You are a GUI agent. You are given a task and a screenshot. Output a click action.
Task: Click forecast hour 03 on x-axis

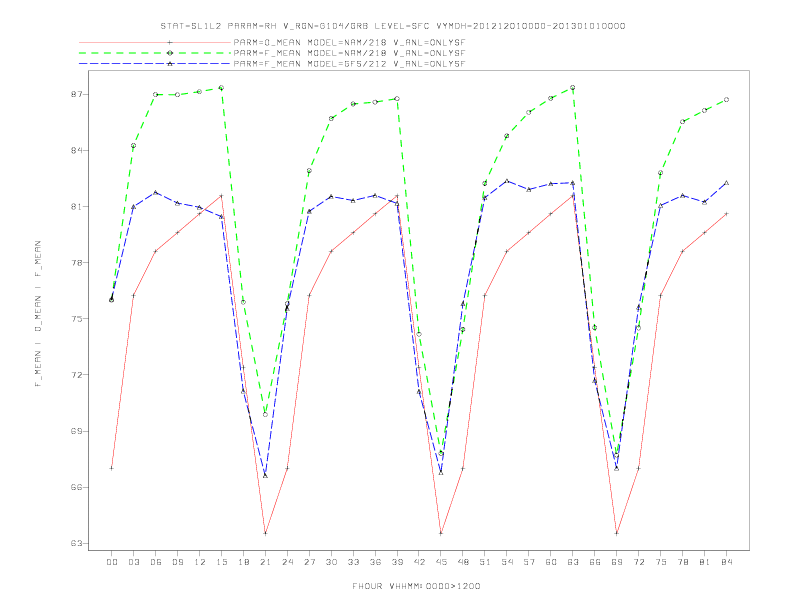133,562
